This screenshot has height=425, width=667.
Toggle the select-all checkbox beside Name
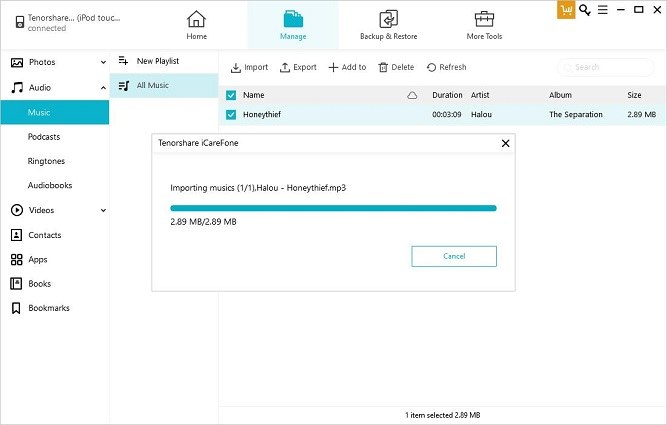click(x=231, y=95)
